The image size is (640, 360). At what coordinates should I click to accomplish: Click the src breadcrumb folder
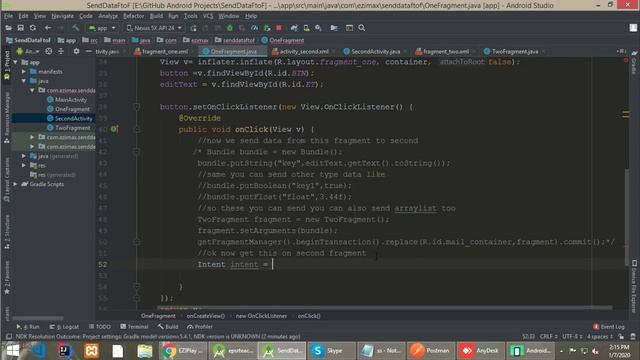pyautogui.click(x=90, y=40)
